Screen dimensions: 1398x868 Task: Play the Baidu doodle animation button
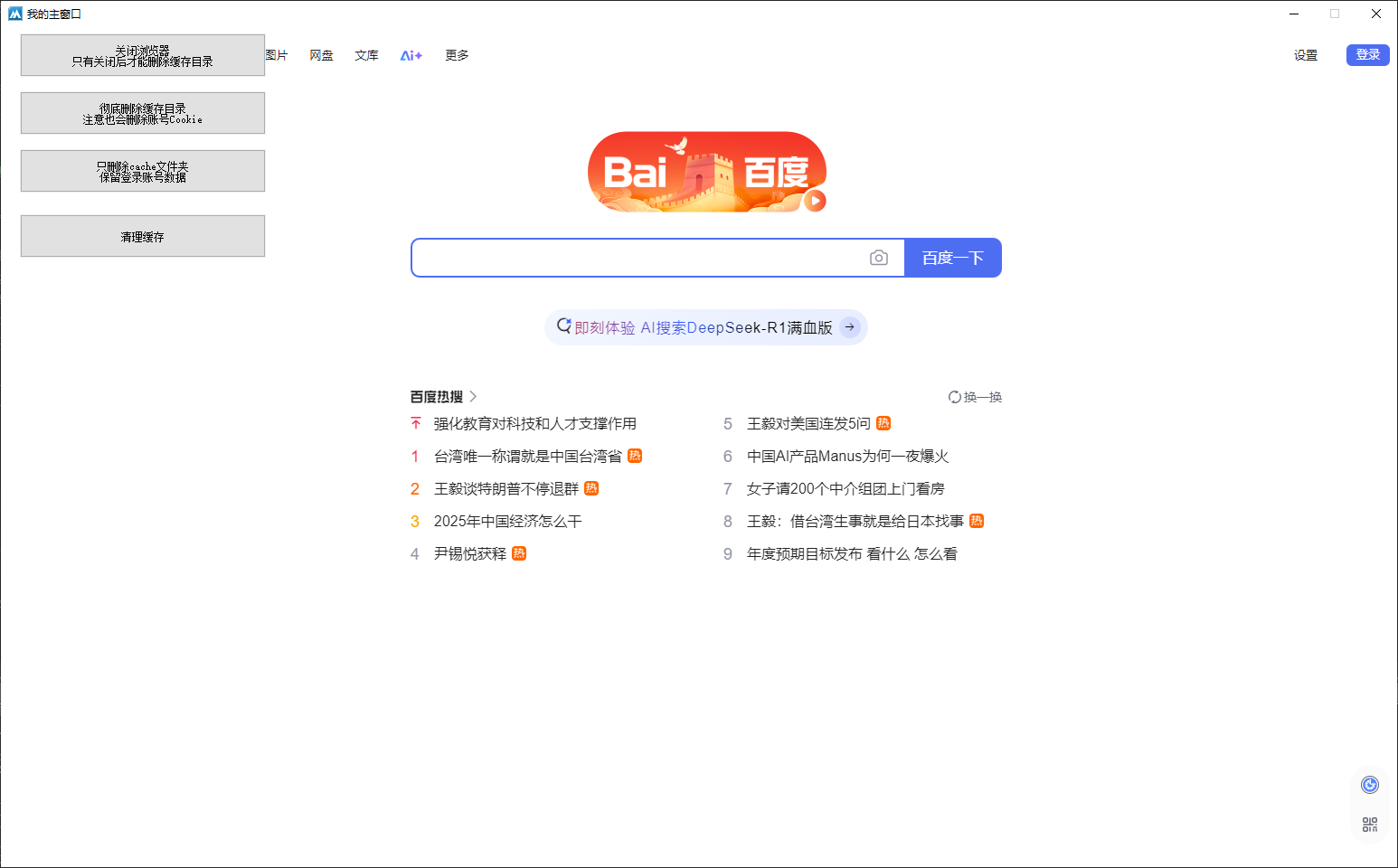tap(815, 201)
